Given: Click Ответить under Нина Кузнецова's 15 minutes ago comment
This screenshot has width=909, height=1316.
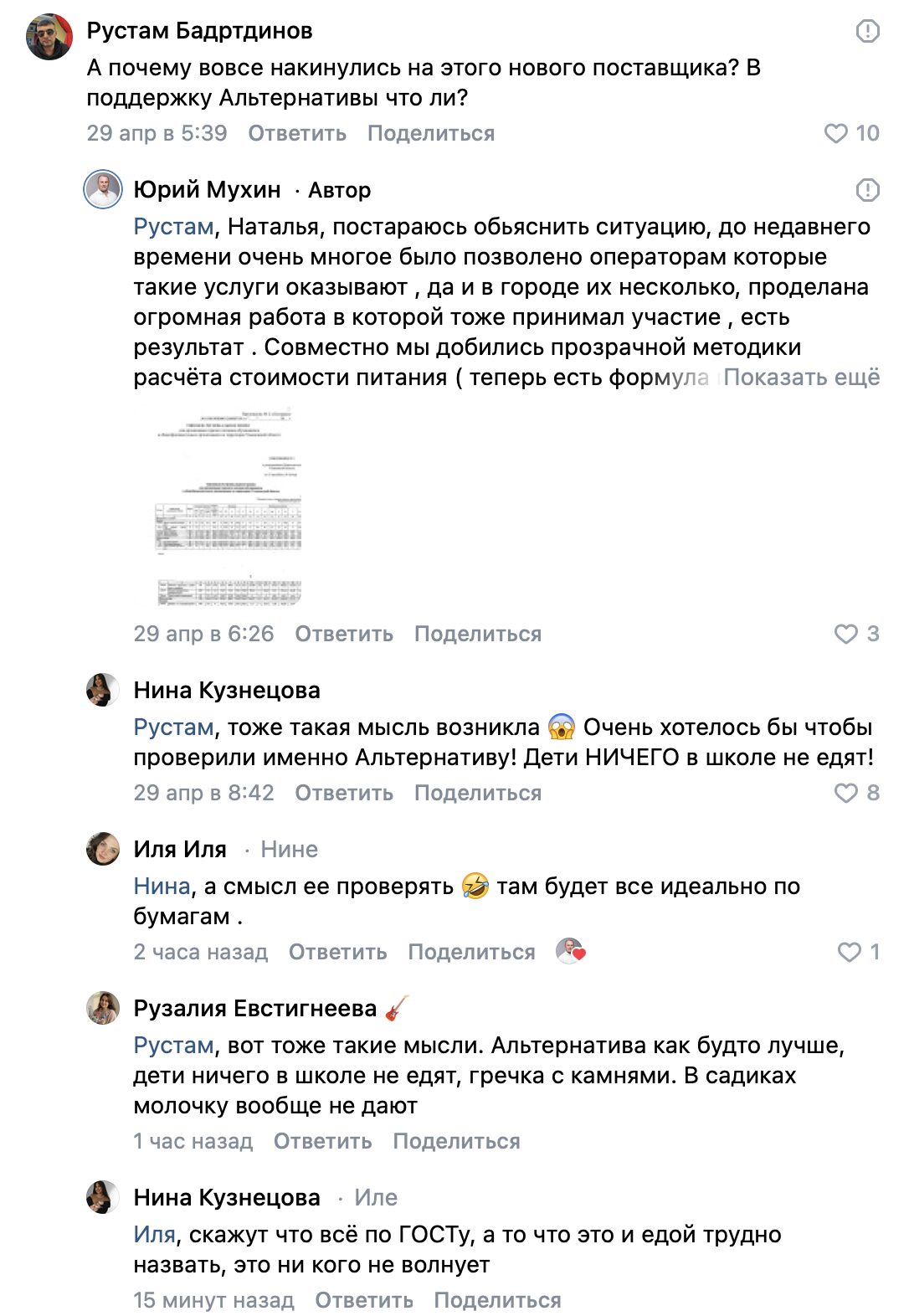Looking at the screenshot, I should (363, 1300).
